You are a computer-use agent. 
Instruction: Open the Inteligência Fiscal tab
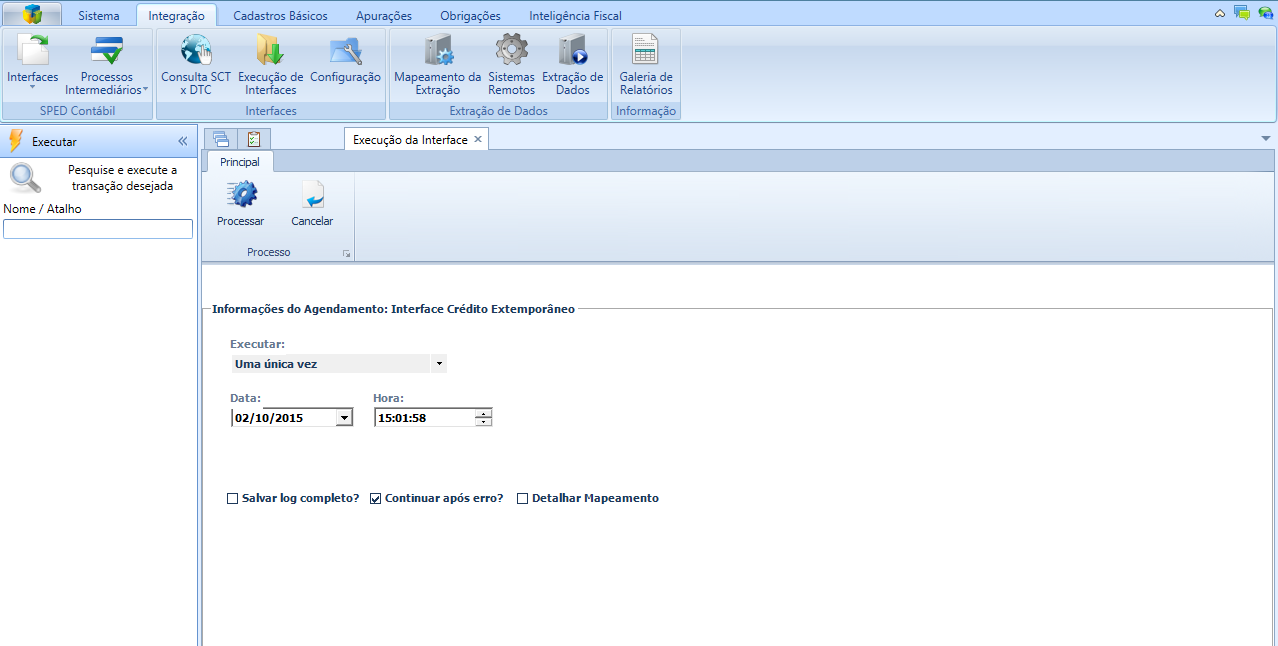click(x=575, y=16)
